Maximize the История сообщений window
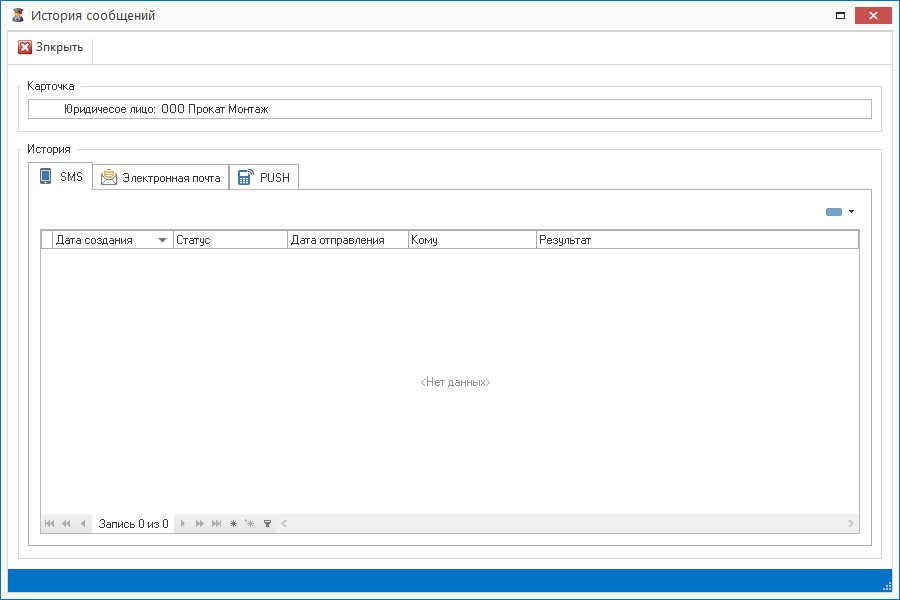900x600 pixels. coord(840,16)
